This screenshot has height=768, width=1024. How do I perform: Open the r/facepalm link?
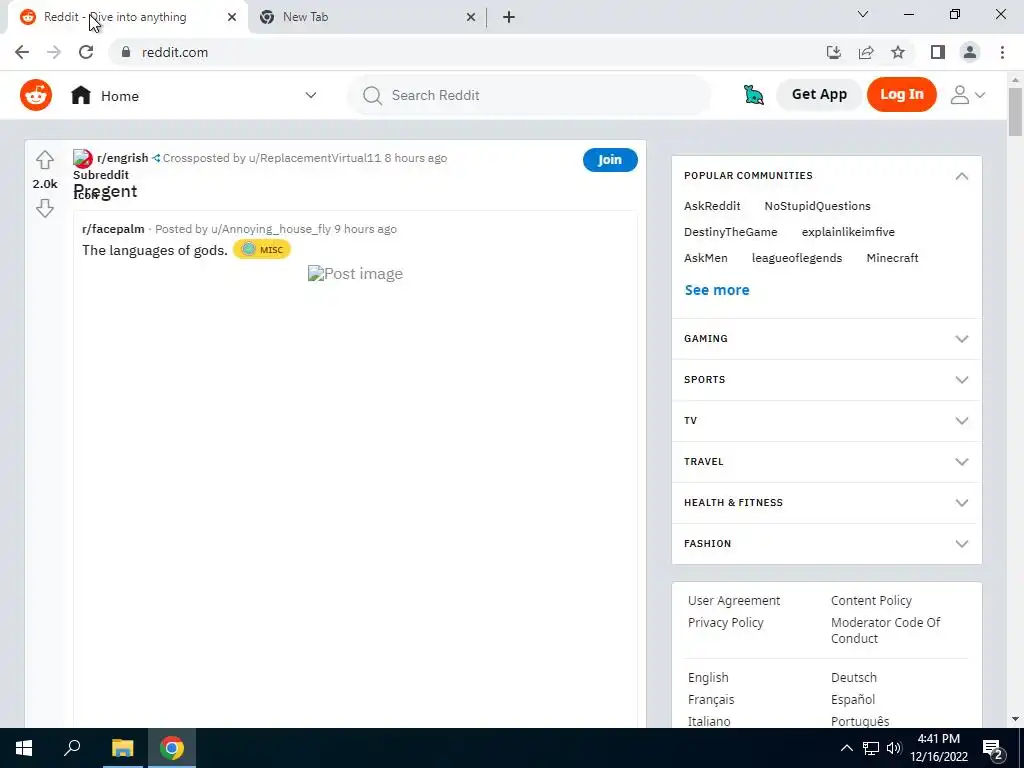point(113,229)
